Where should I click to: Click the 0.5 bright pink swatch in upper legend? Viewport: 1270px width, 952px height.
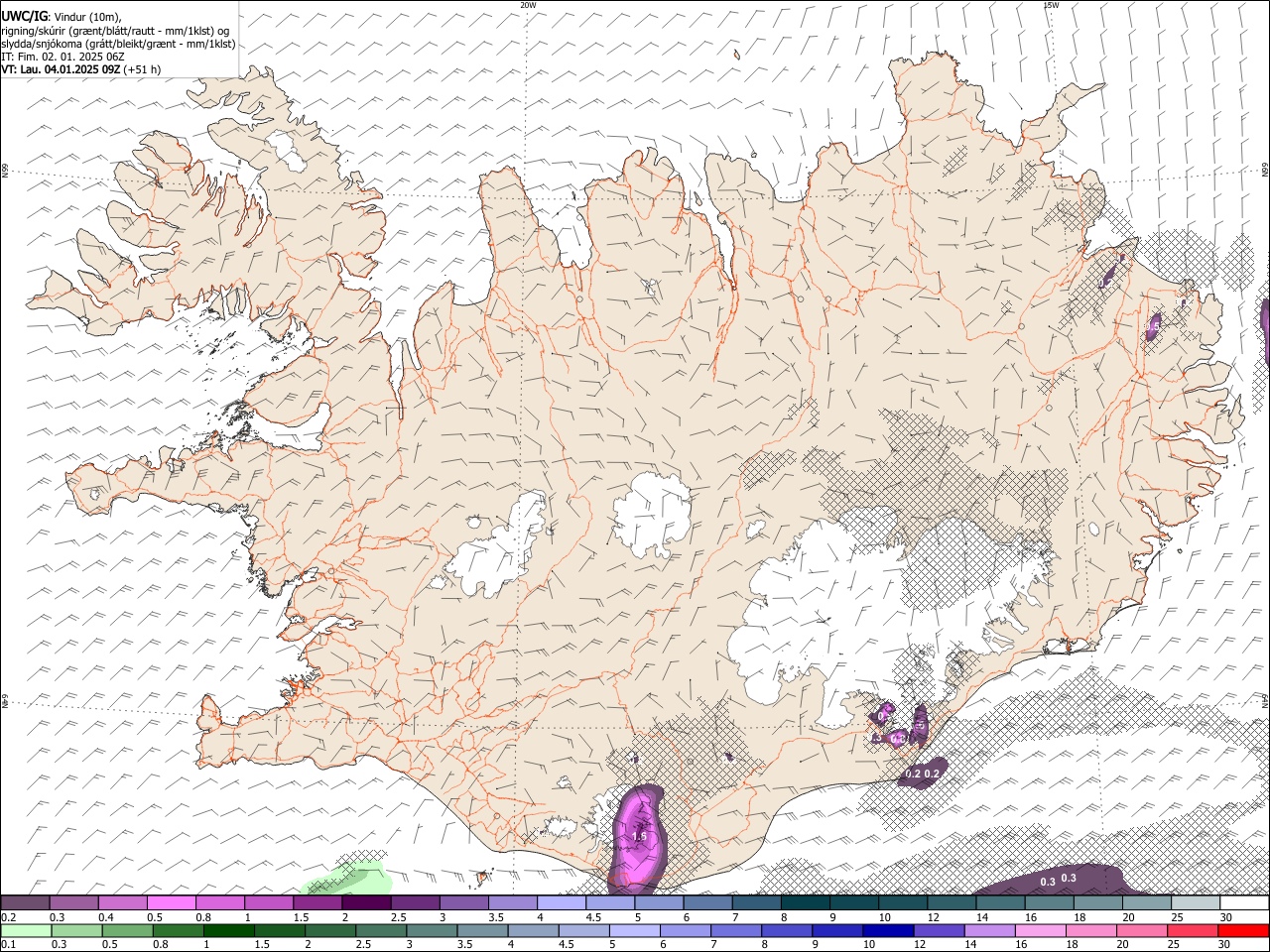pos(172,902)
